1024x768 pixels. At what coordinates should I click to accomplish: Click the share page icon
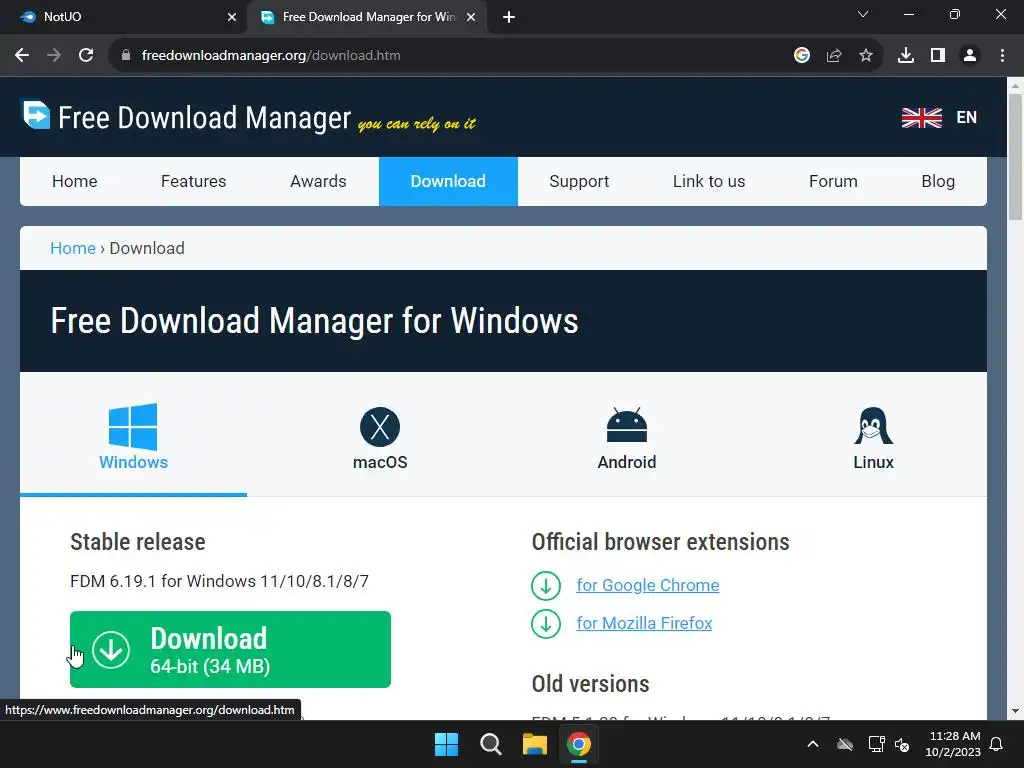[x=834, y=56]
